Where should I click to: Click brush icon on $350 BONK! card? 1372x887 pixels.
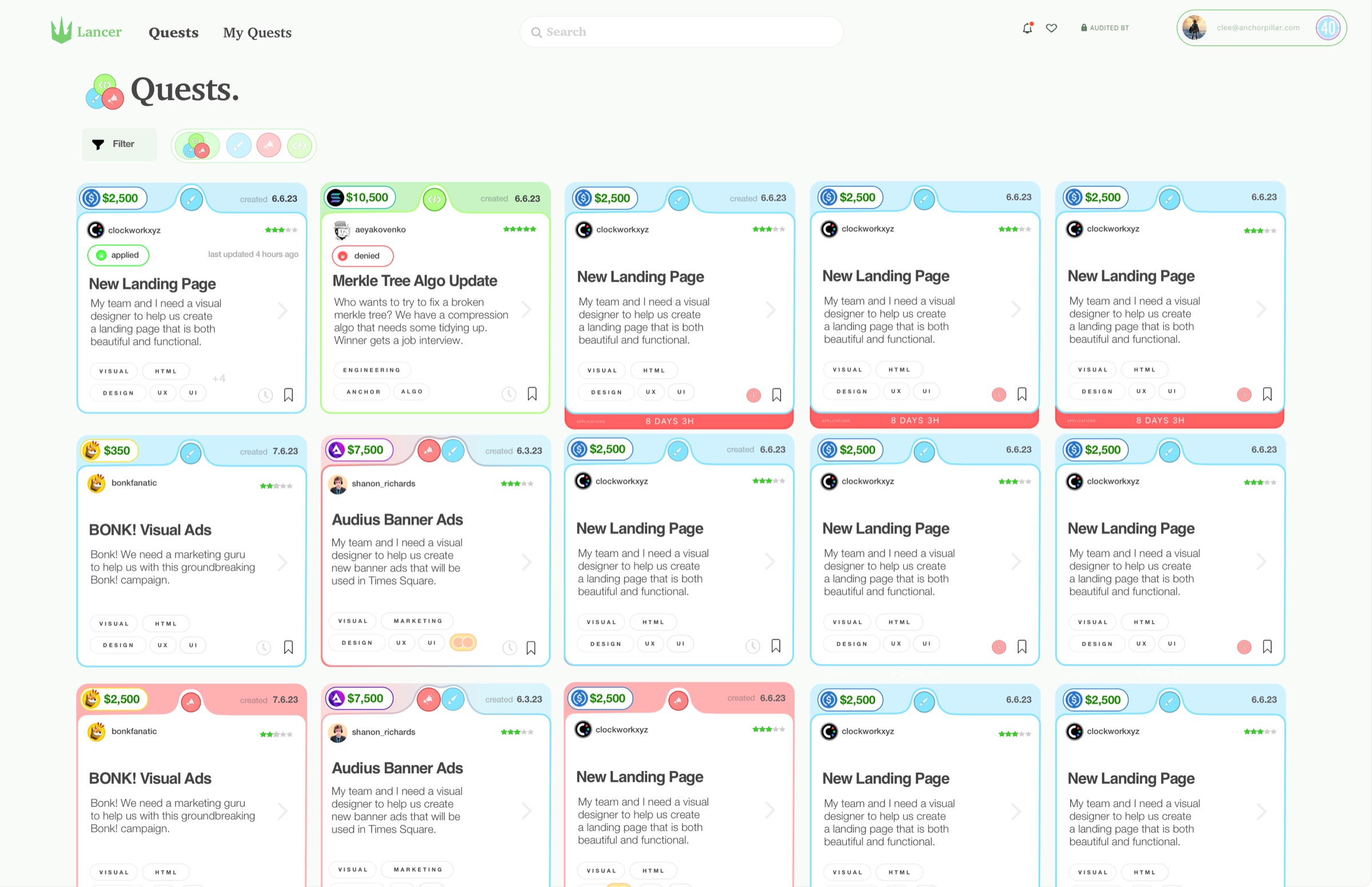click(x=190, y=453)
